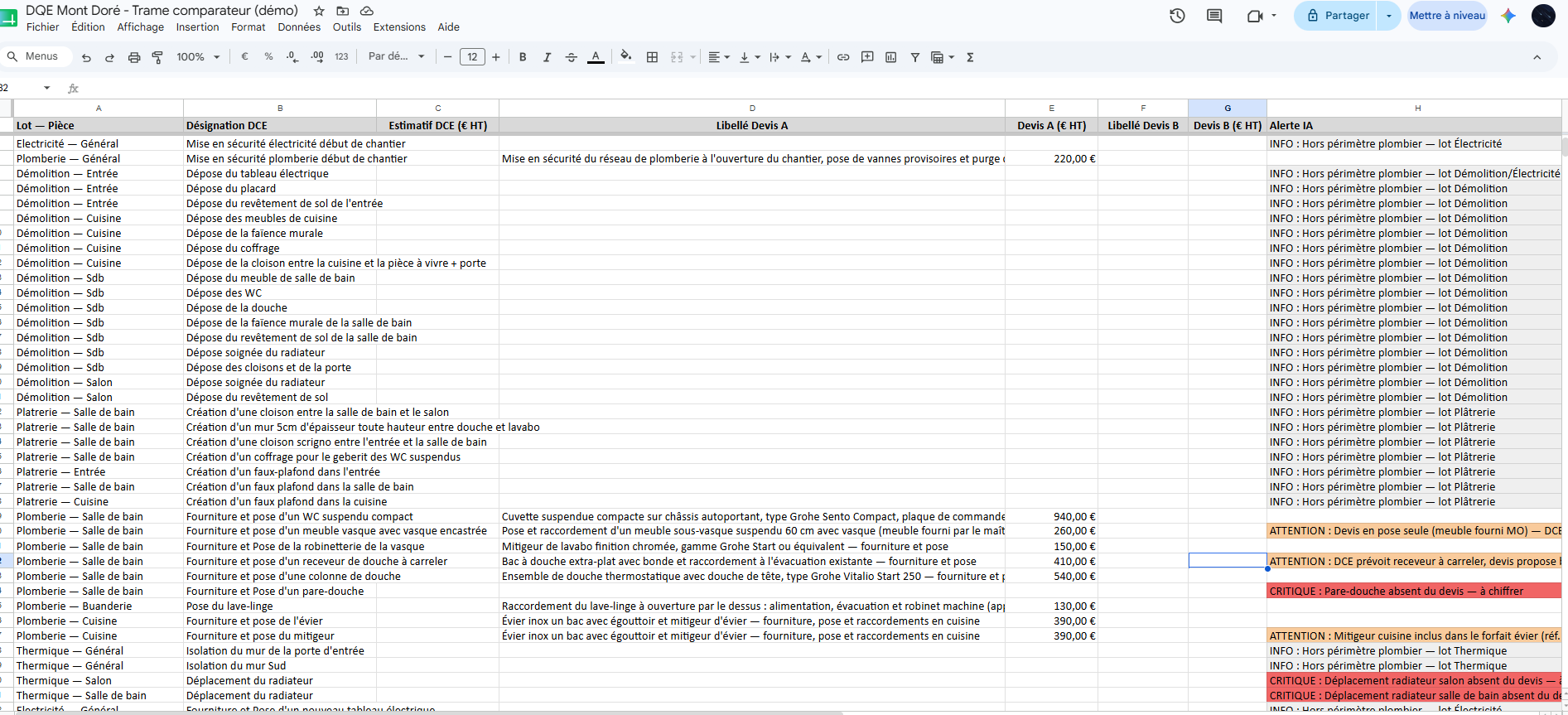This screenshot has height=715, width=1568.
Task: Decrease font size with minus button
Action: coord(448,57)
